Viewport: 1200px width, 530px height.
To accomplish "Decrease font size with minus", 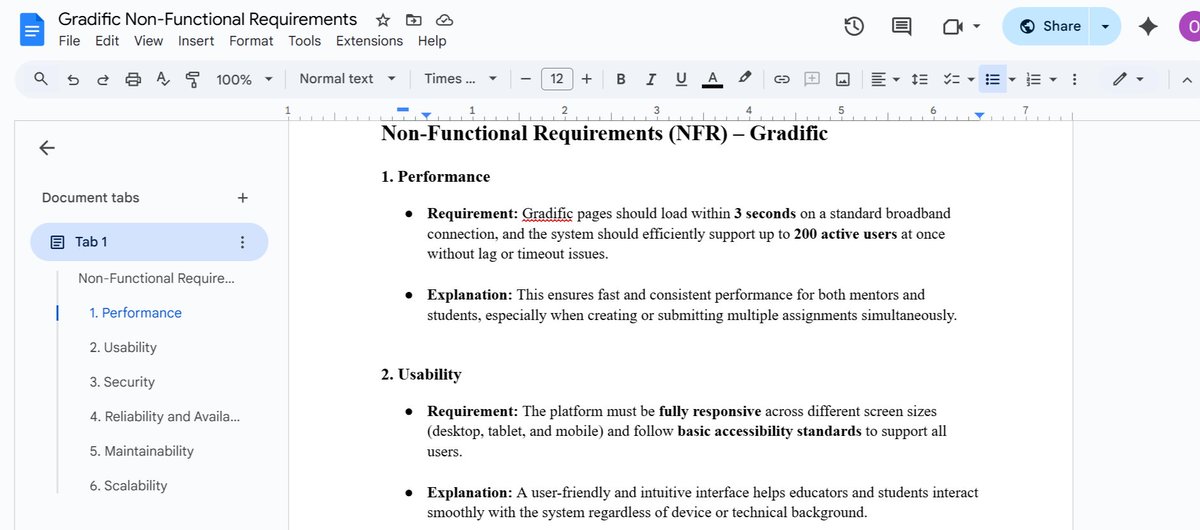I will pyautogui.click(x=525, y=79).
